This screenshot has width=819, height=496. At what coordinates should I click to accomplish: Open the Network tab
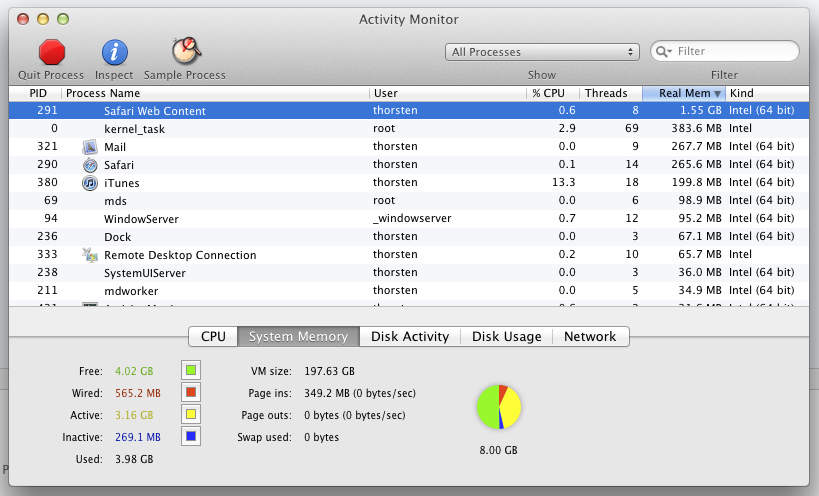pos(590,336)
